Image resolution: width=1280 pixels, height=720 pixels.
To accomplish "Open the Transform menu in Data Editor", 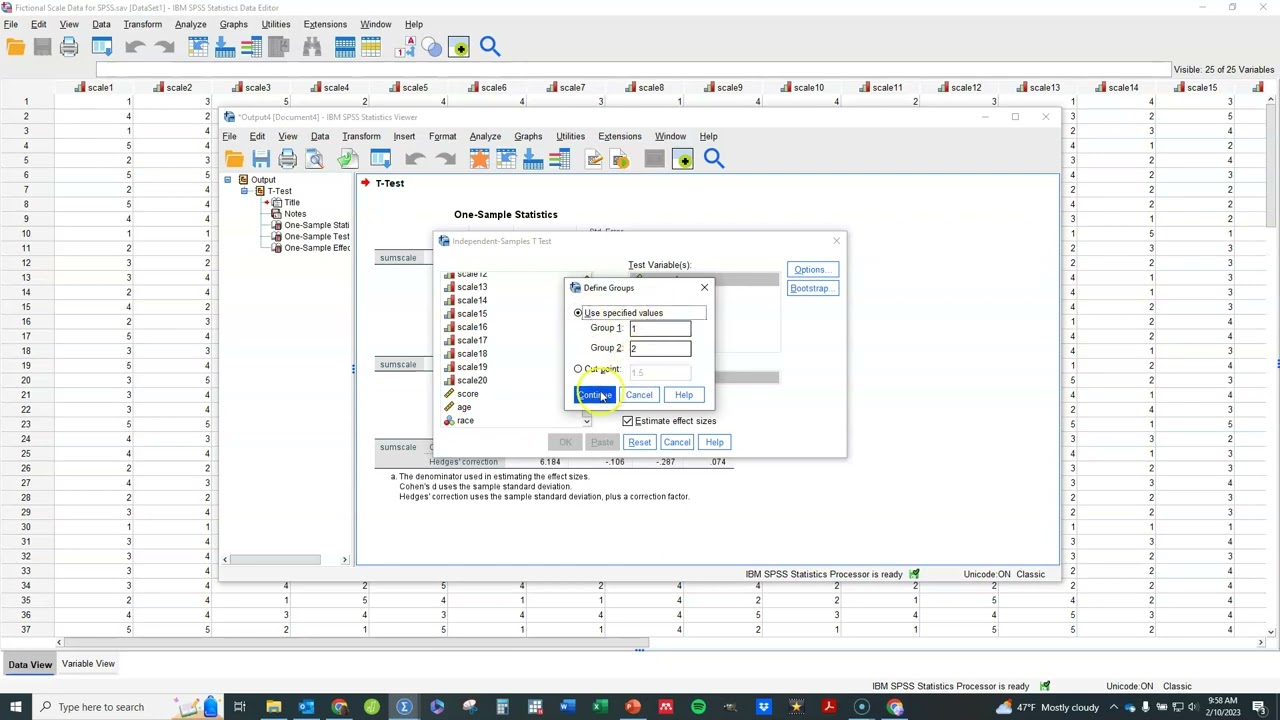I will coord(142,24).
